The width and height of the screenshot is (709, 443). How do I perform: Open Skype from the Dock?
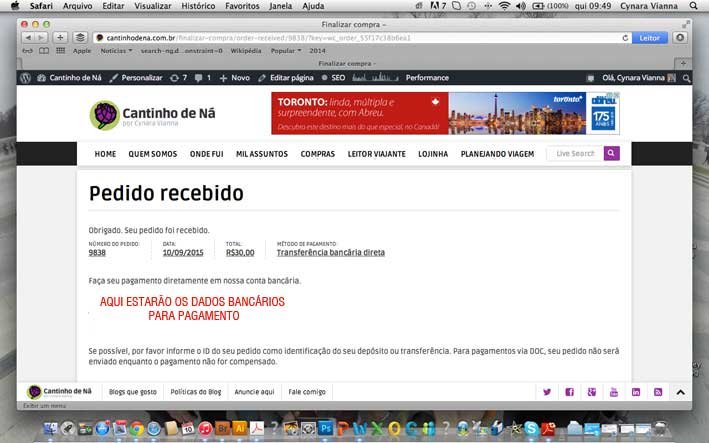pyautogui.click(x=531, y=428)
